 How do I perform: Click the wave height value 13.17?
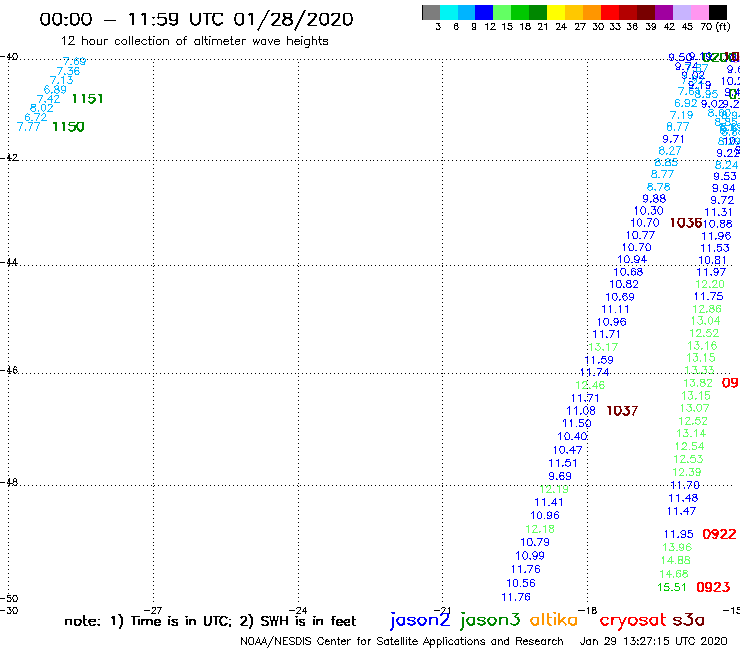click(x=603, y=347)
